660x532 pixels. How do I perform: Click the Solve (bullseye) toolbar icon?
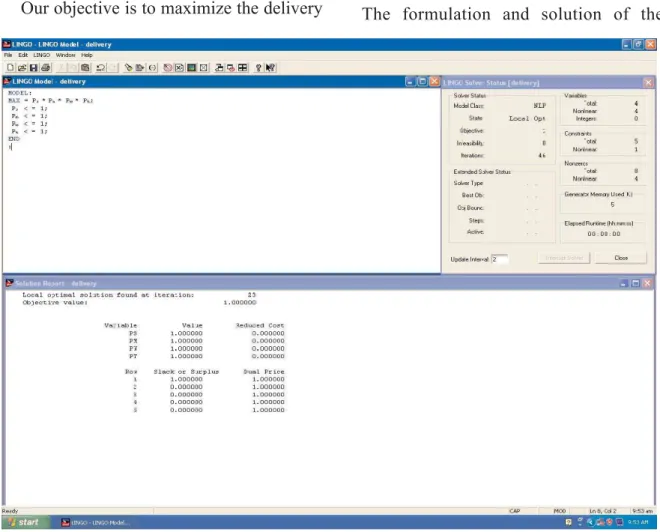(168, 68)
